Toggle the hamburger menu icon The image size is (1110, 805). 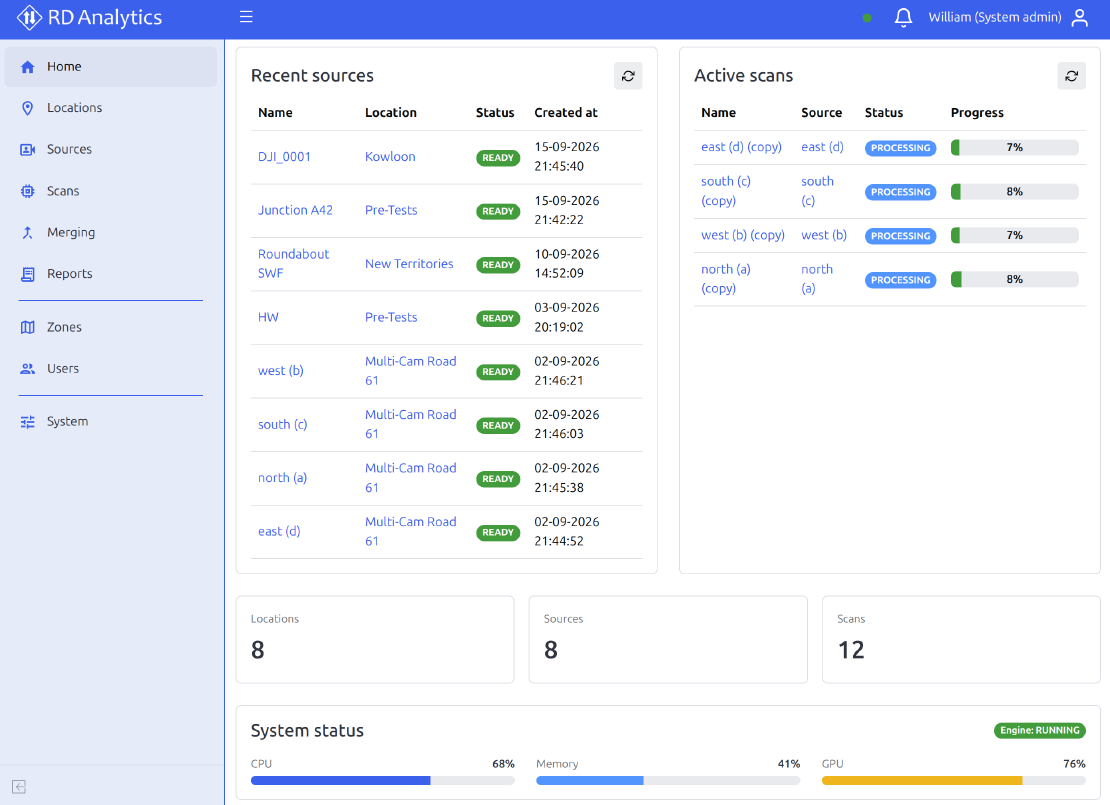pos(246,17)
